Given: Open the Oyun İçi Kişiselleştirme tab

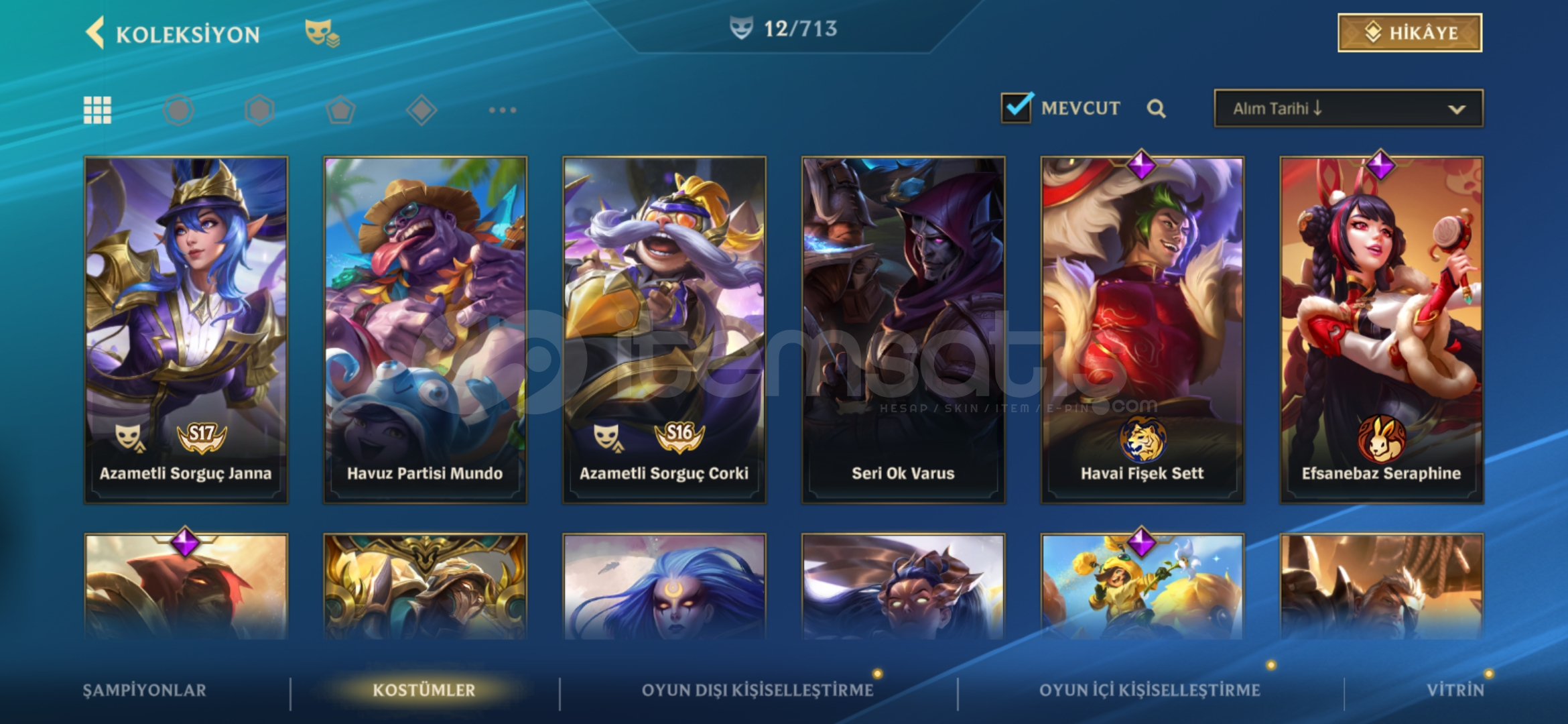Looking at the screenshot, I should 1149,690.
